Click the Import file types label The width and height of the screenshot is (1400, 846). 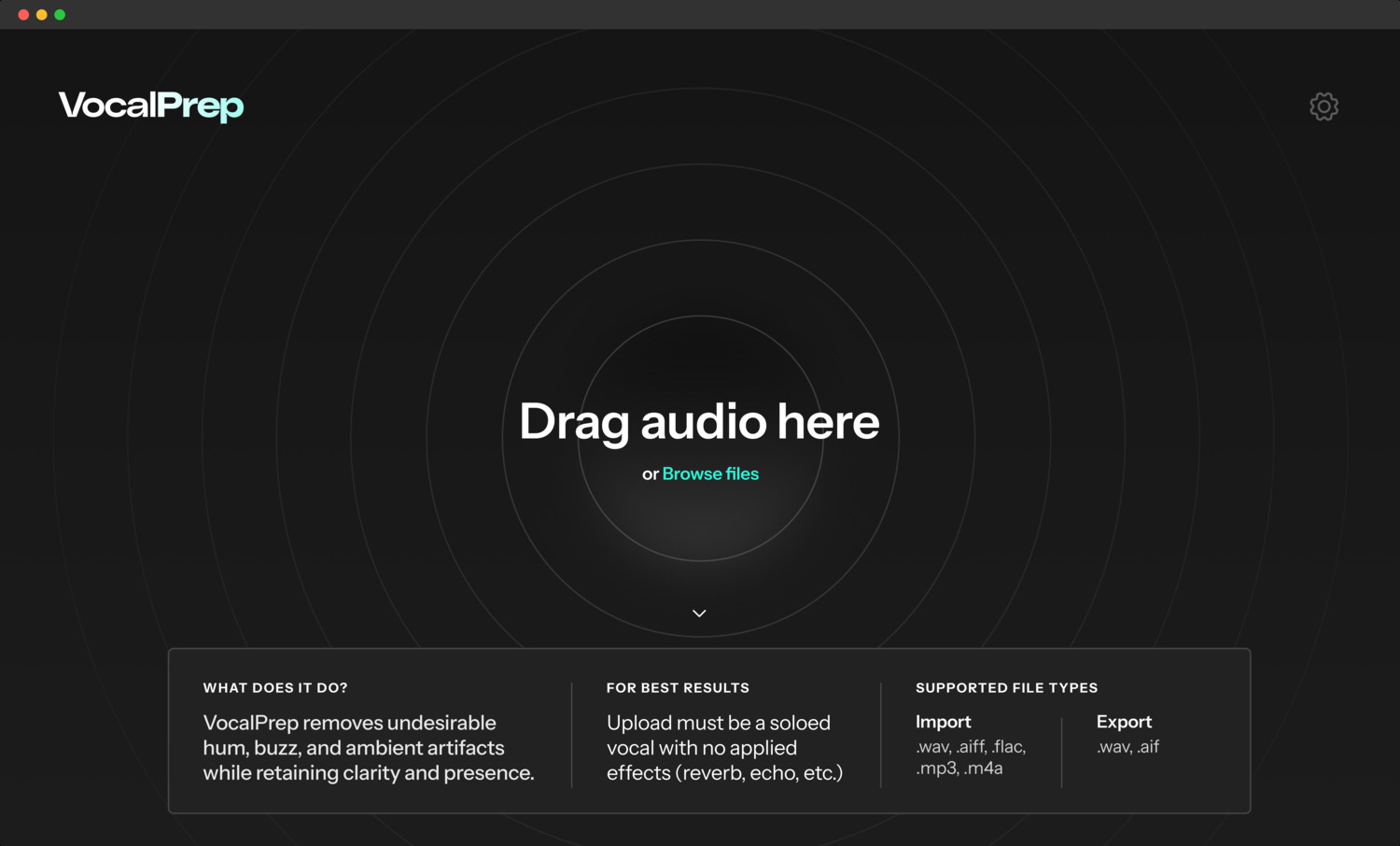pos(943,721)
